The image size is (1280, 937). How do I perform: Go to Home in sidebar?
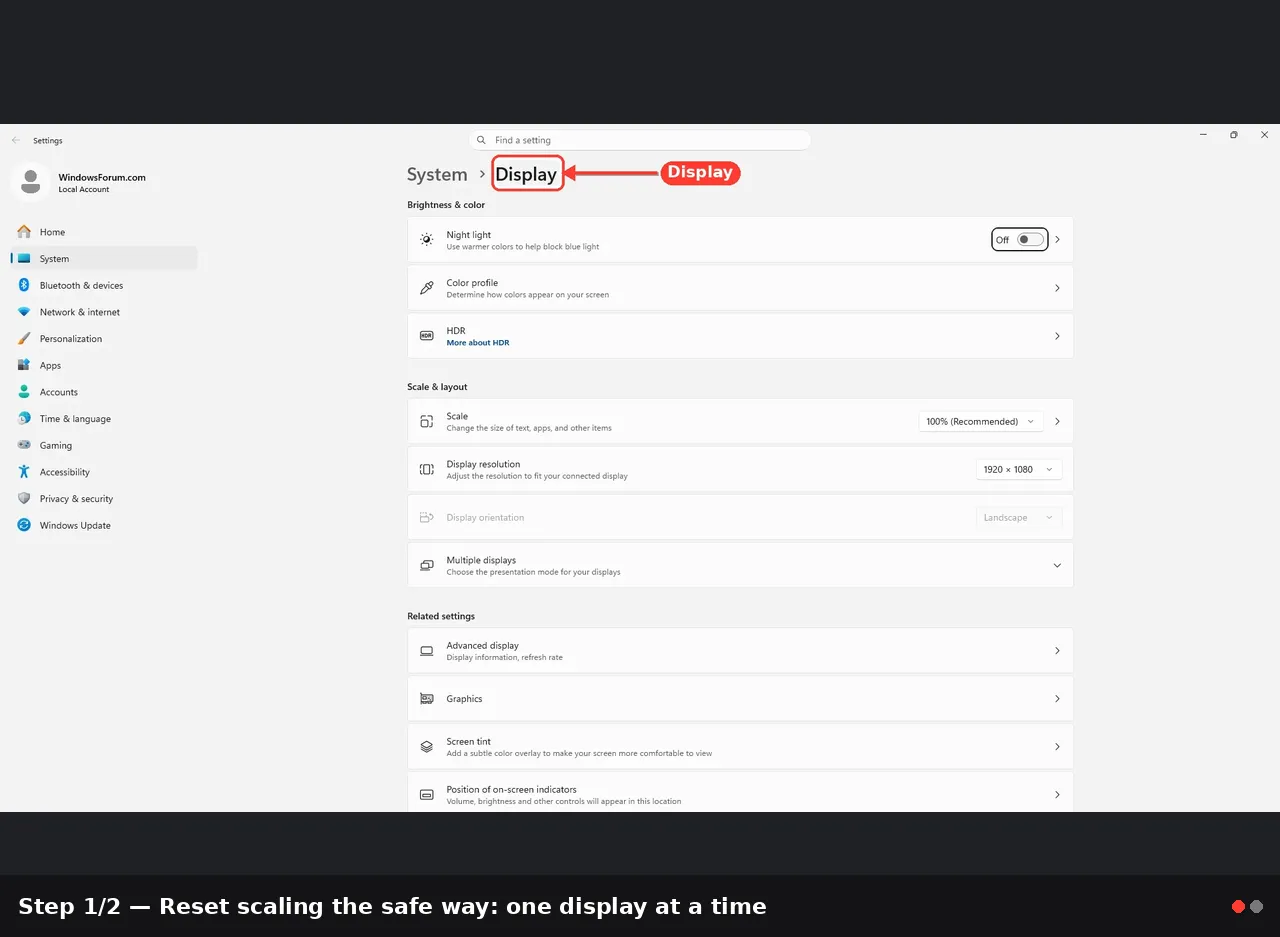pyautogui.click(x=104, y=232)
